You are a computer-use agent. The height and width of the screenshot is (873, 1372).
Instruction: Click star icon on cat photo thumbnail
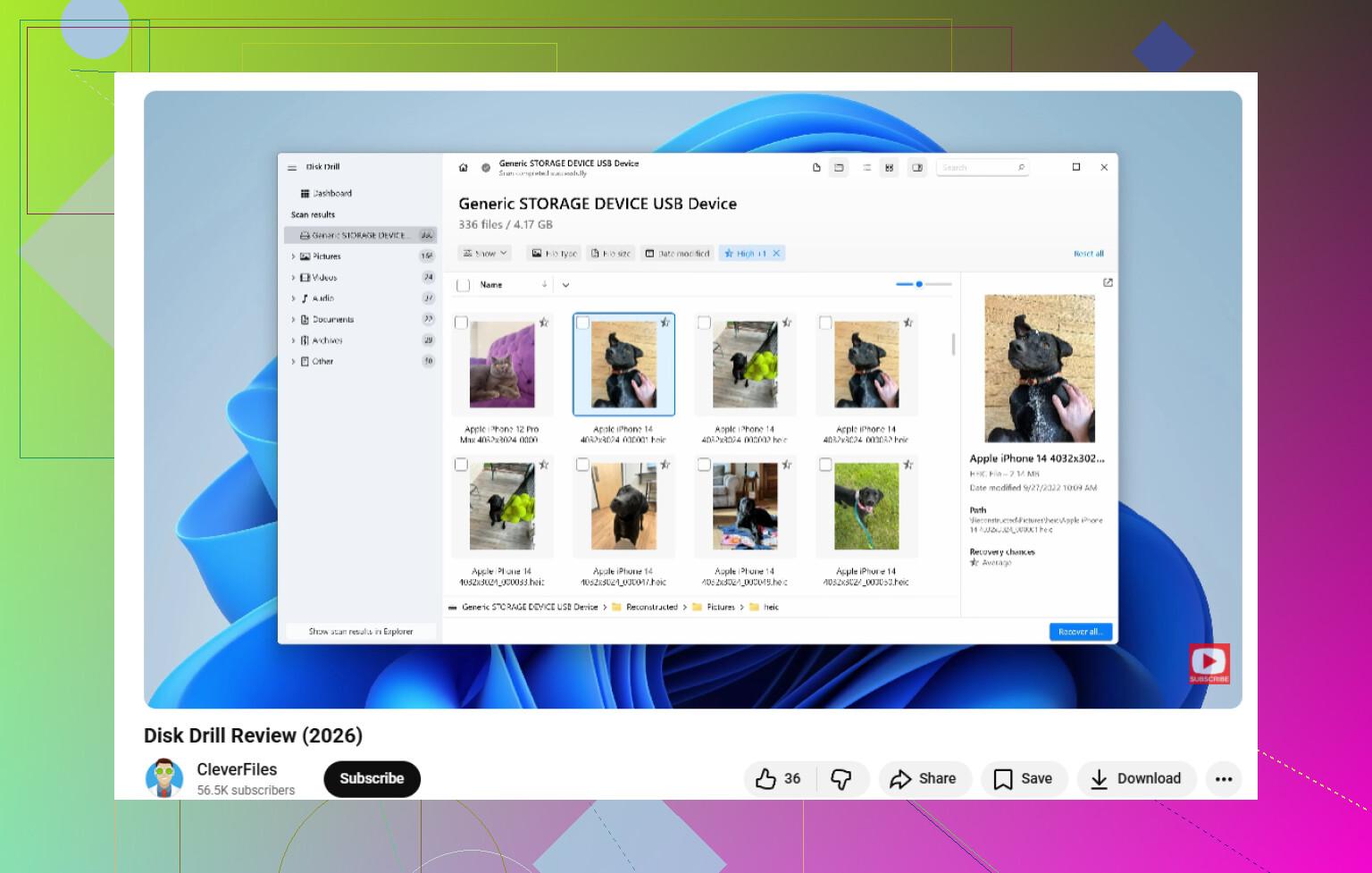[x=543, y=323]
